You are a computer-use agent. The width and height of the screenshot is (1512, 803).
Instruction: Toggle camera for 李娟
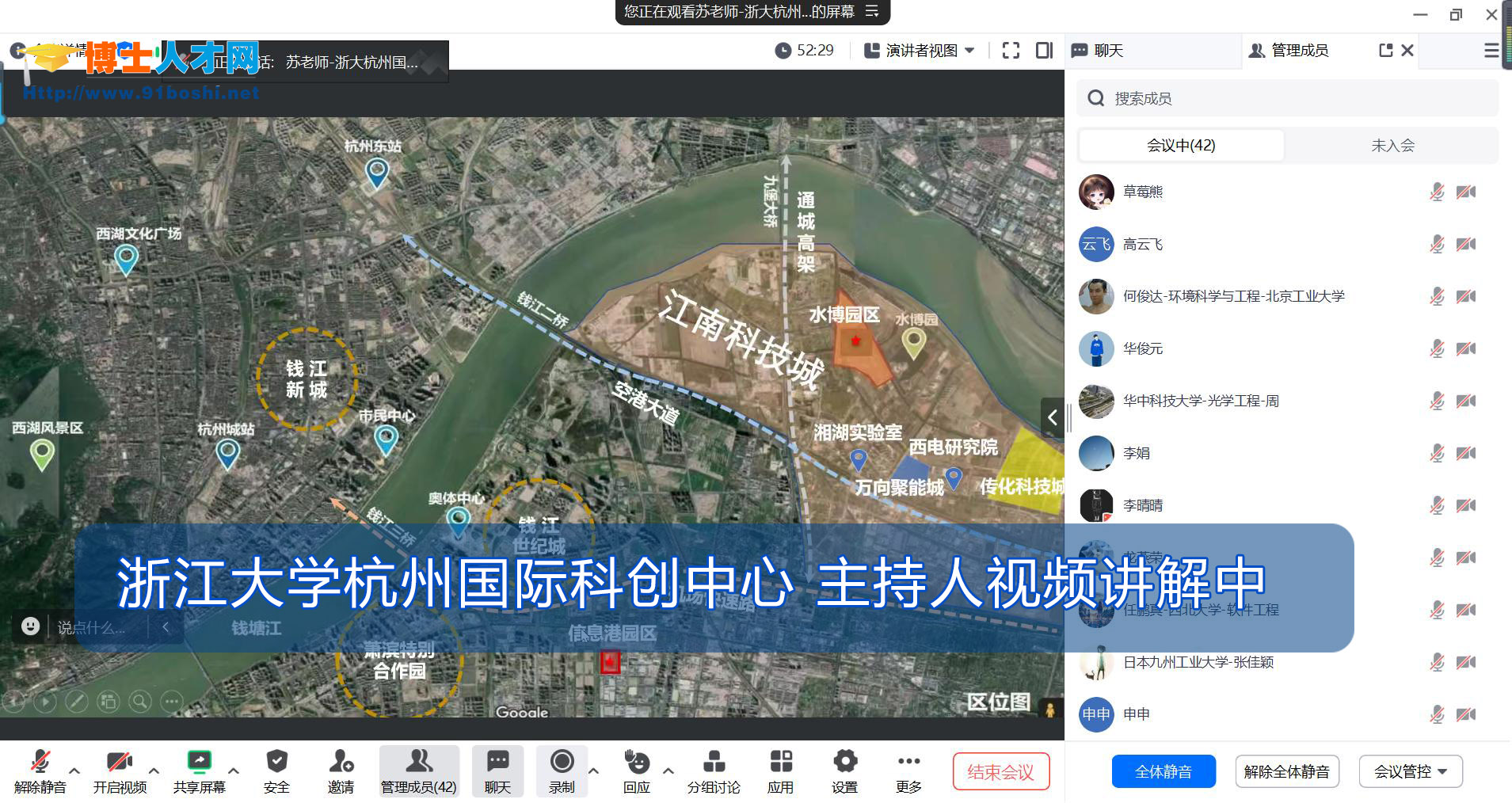pyautogui.click(x=1466, y=453)
